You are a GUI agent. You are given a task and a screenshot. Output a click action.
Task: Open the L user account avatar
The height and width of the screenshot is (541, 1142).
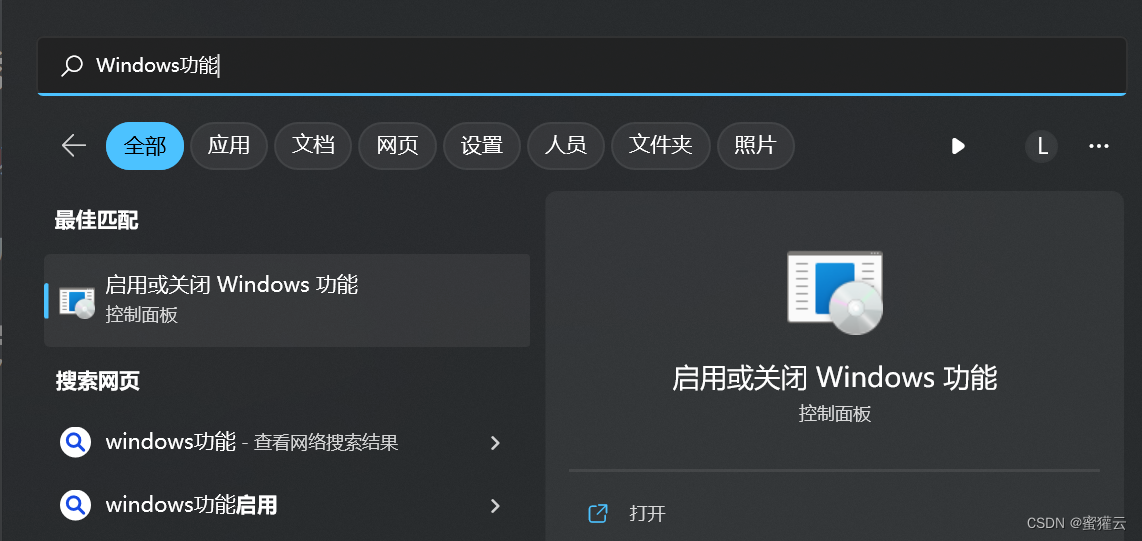1042,146
